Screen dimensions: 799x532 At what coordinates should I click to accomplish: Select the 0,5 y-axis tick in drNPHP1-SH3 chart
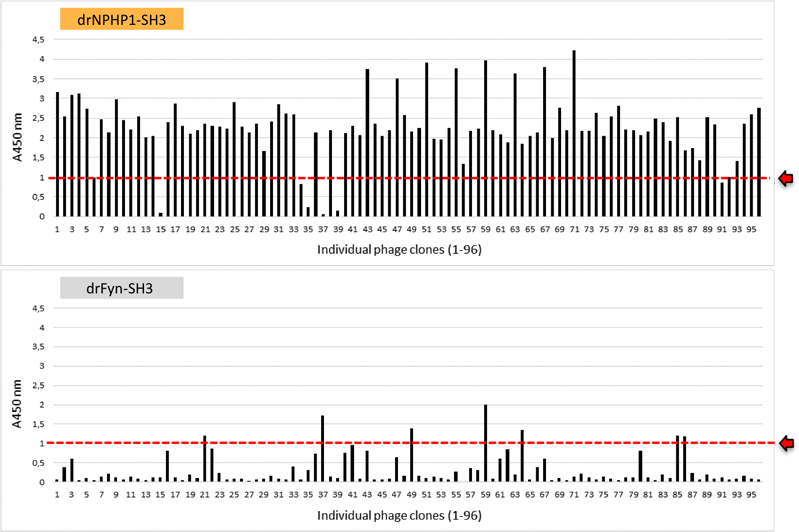[39, 197]
